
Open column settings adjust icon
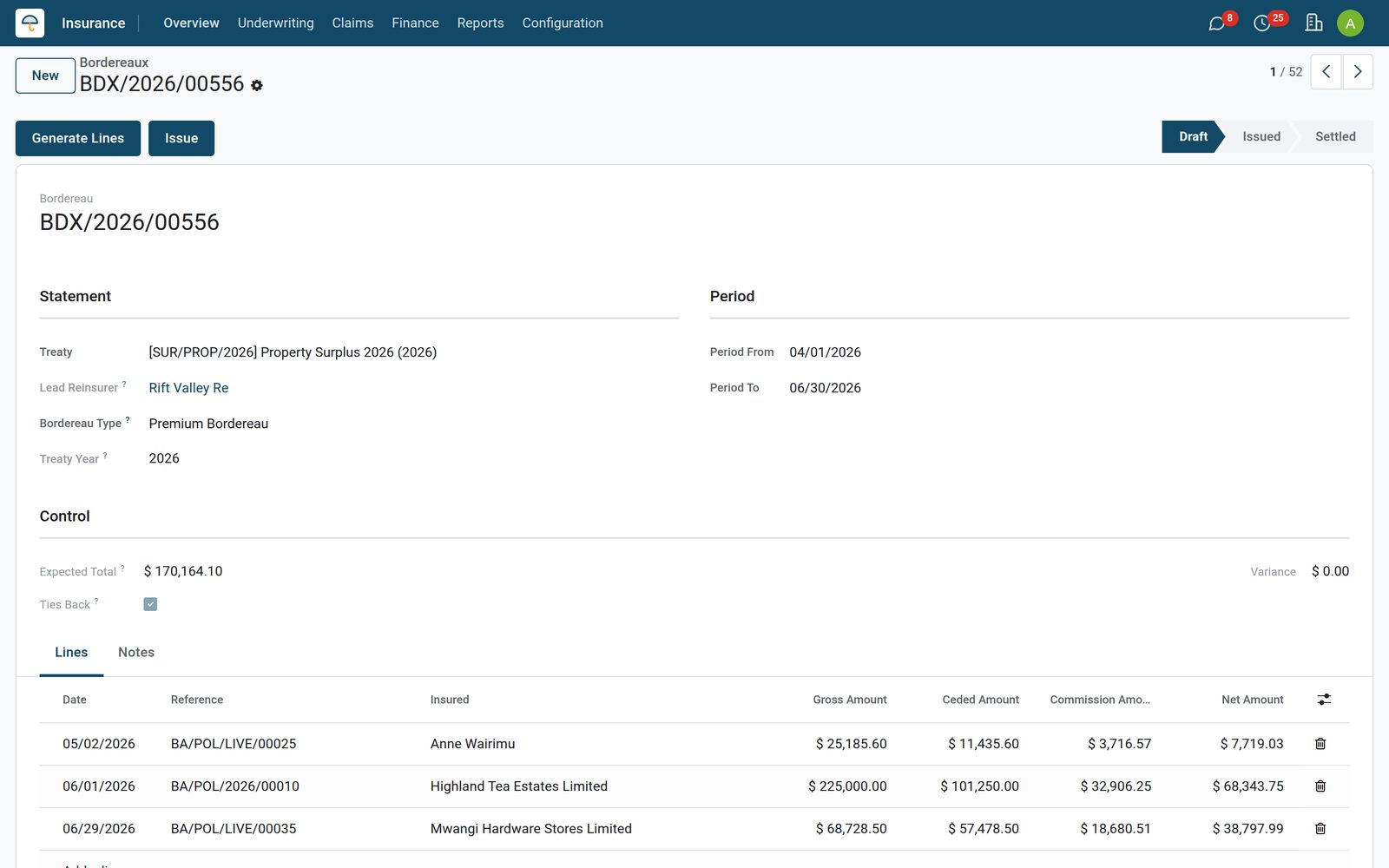(x=1324, y=700)
